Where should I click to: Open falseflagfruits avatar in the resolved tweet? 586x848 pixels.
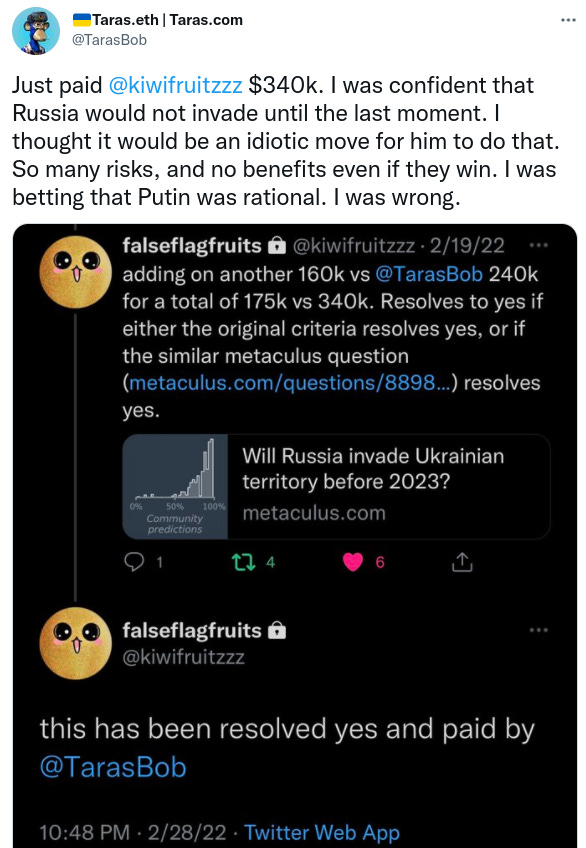pyautogui.click(x=76, y=643)
